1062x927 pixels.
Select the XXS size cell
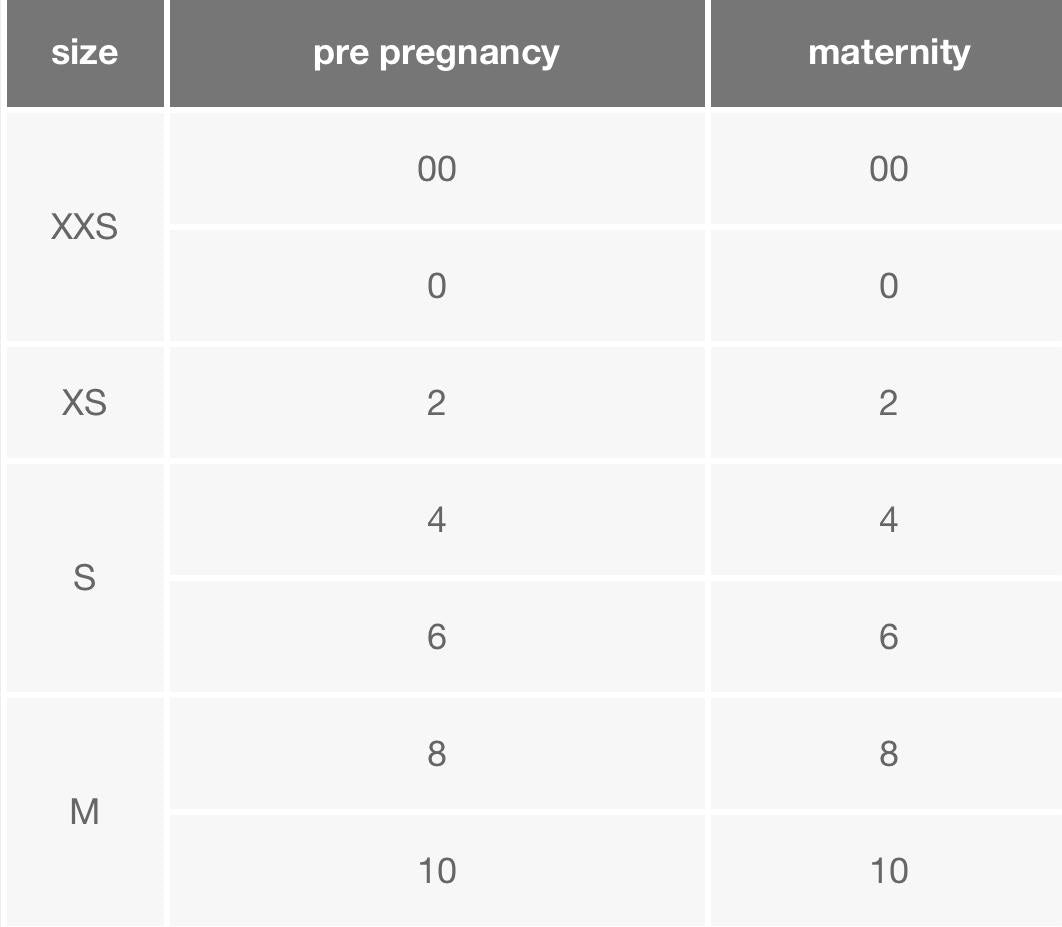point(84,227)
